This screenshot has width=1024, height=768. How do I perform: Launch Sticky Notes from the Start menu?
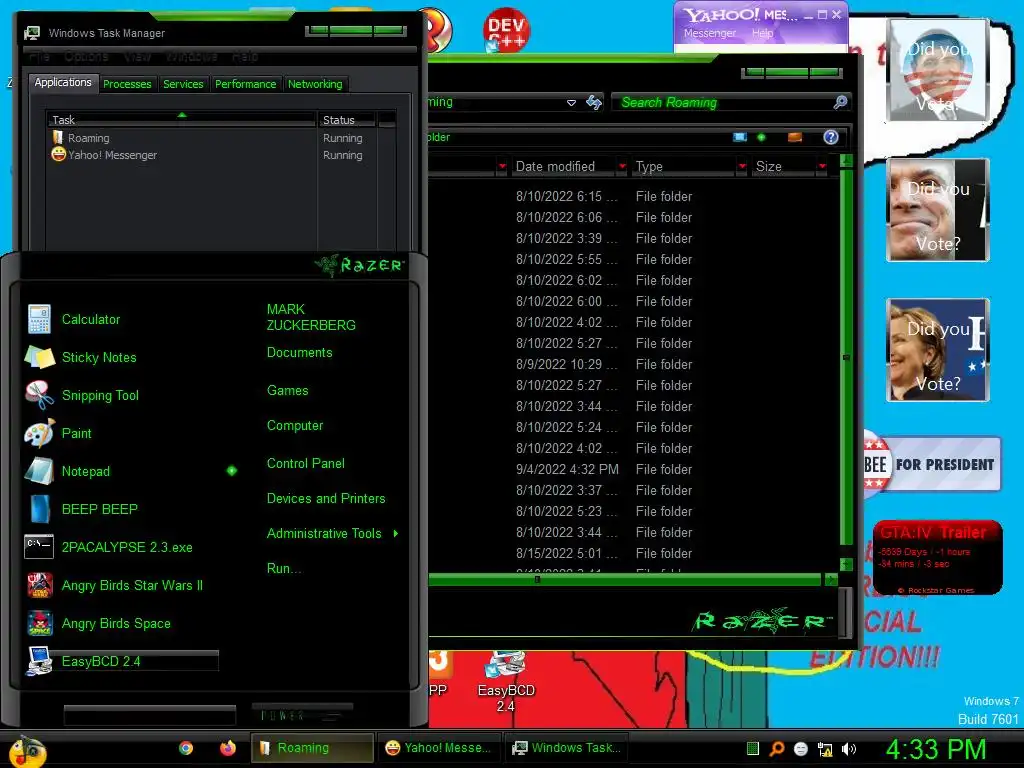click(x=99, y=357)
